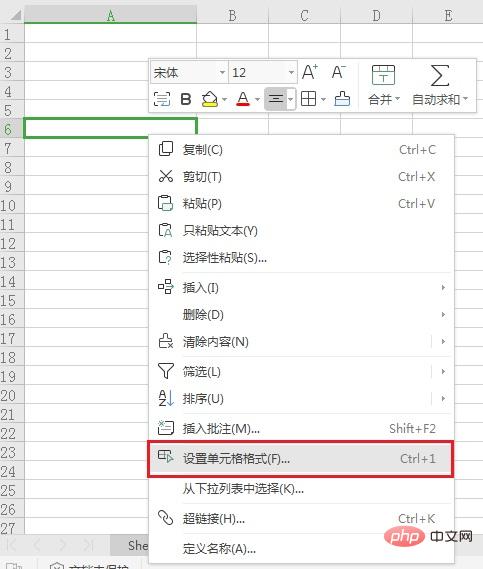Open the font size 12 dropdown
This screenshot has width=483, height=569.
pyautogui.click(x=291, y=72)
